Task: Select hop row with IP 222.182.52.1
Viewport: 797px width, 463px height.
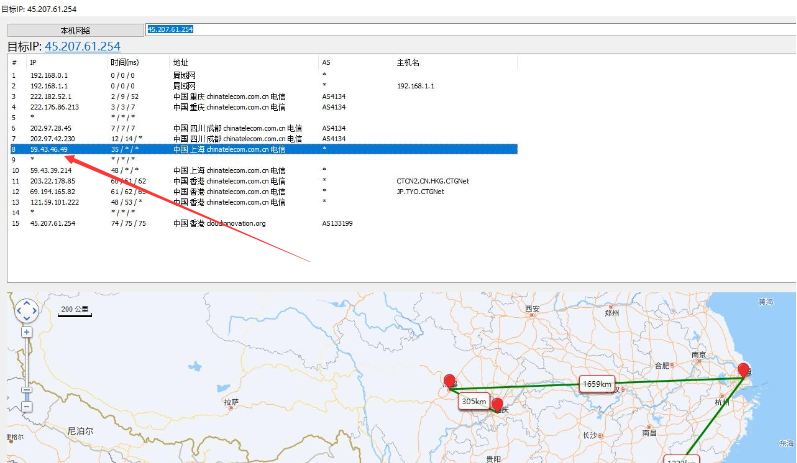Action: click(264, 97)
